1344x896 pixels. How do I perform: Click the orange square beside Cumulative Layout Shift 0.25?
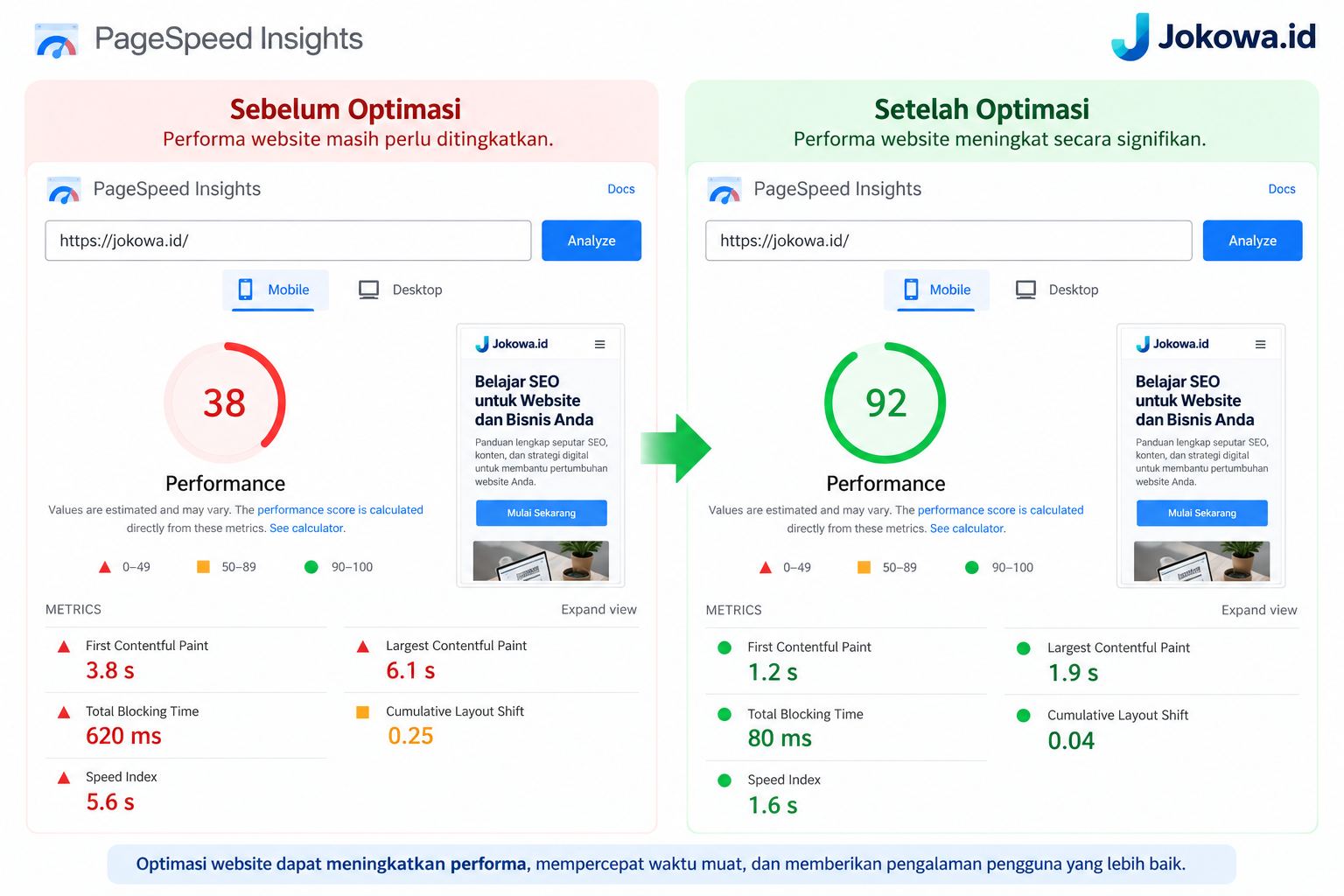pyautogui.click(x=362, y=712)
